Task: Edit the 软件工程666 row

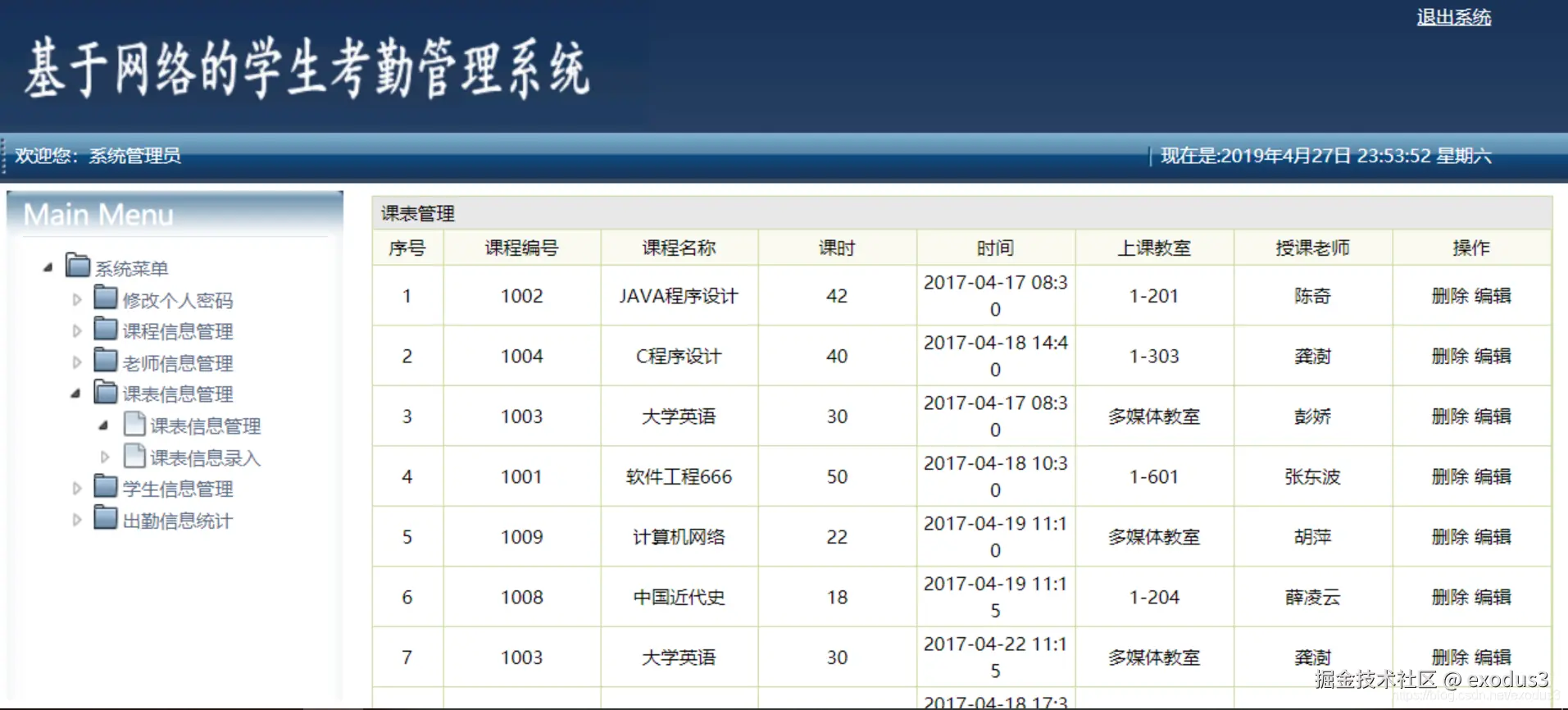Action: [1493, 476]
